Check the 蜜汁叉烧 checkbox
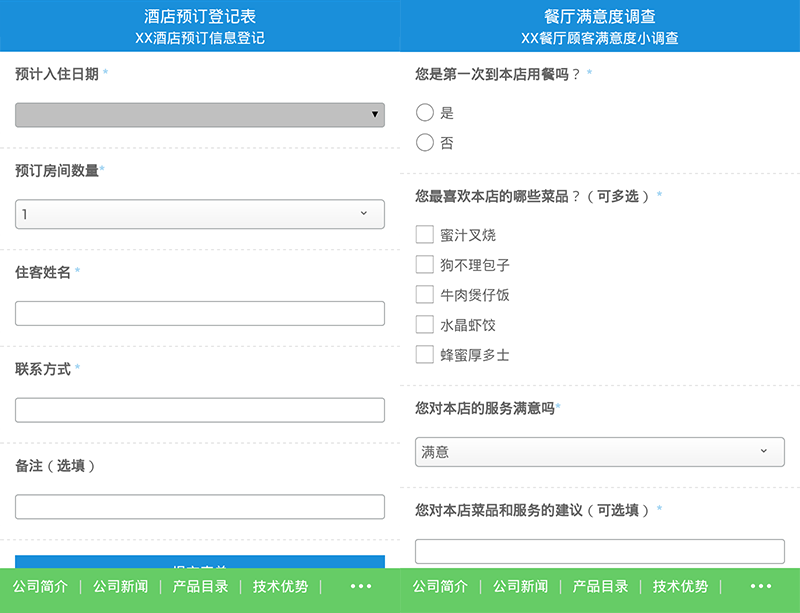 click(x=425, y=235)
